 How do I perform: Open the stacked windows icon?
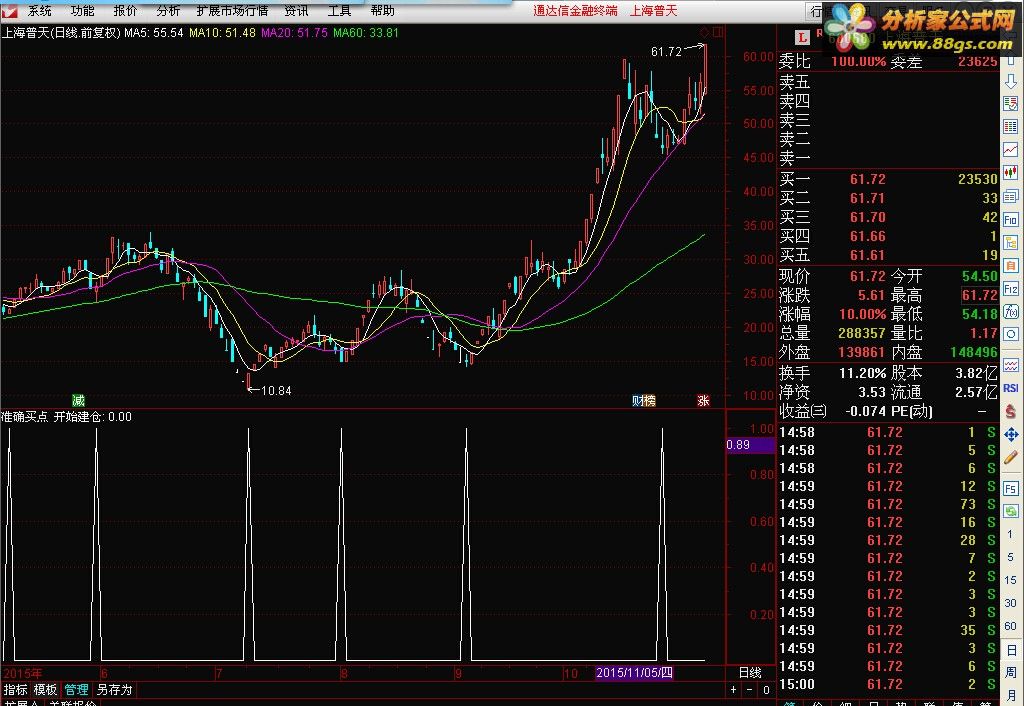1010,196
